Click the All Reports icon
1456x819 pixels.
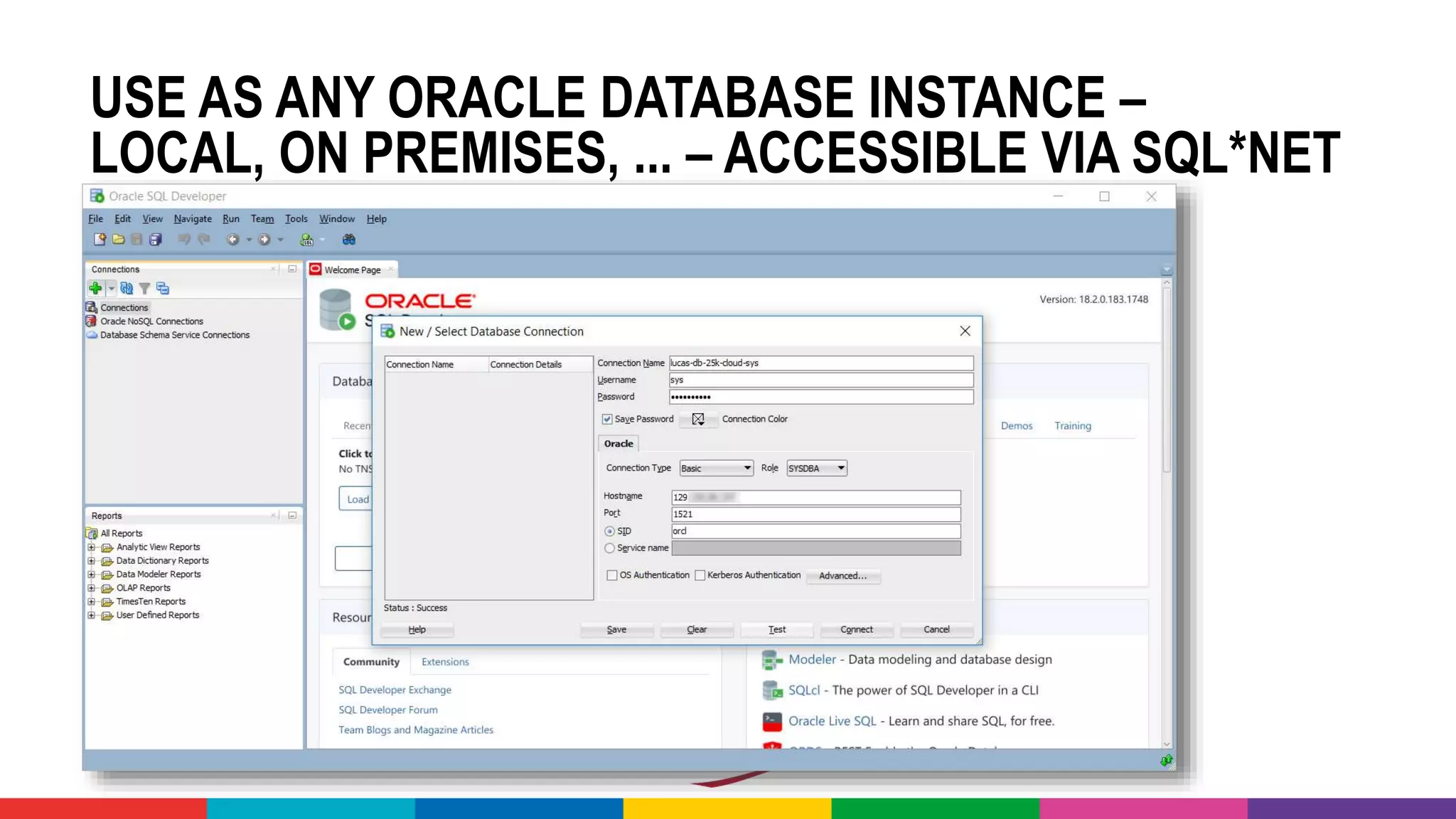(92, 533)
